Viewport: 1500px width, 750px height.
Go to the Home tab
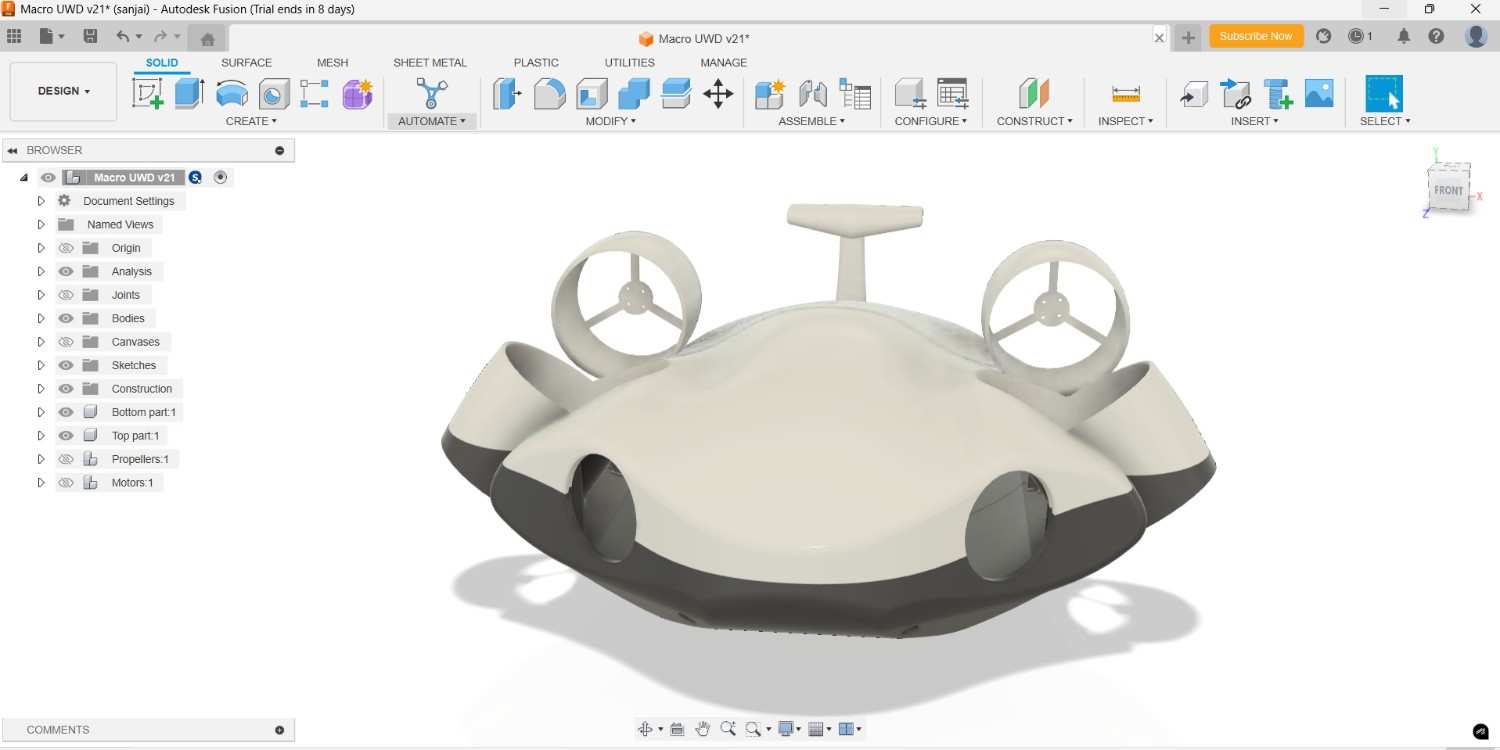[207, 39]
